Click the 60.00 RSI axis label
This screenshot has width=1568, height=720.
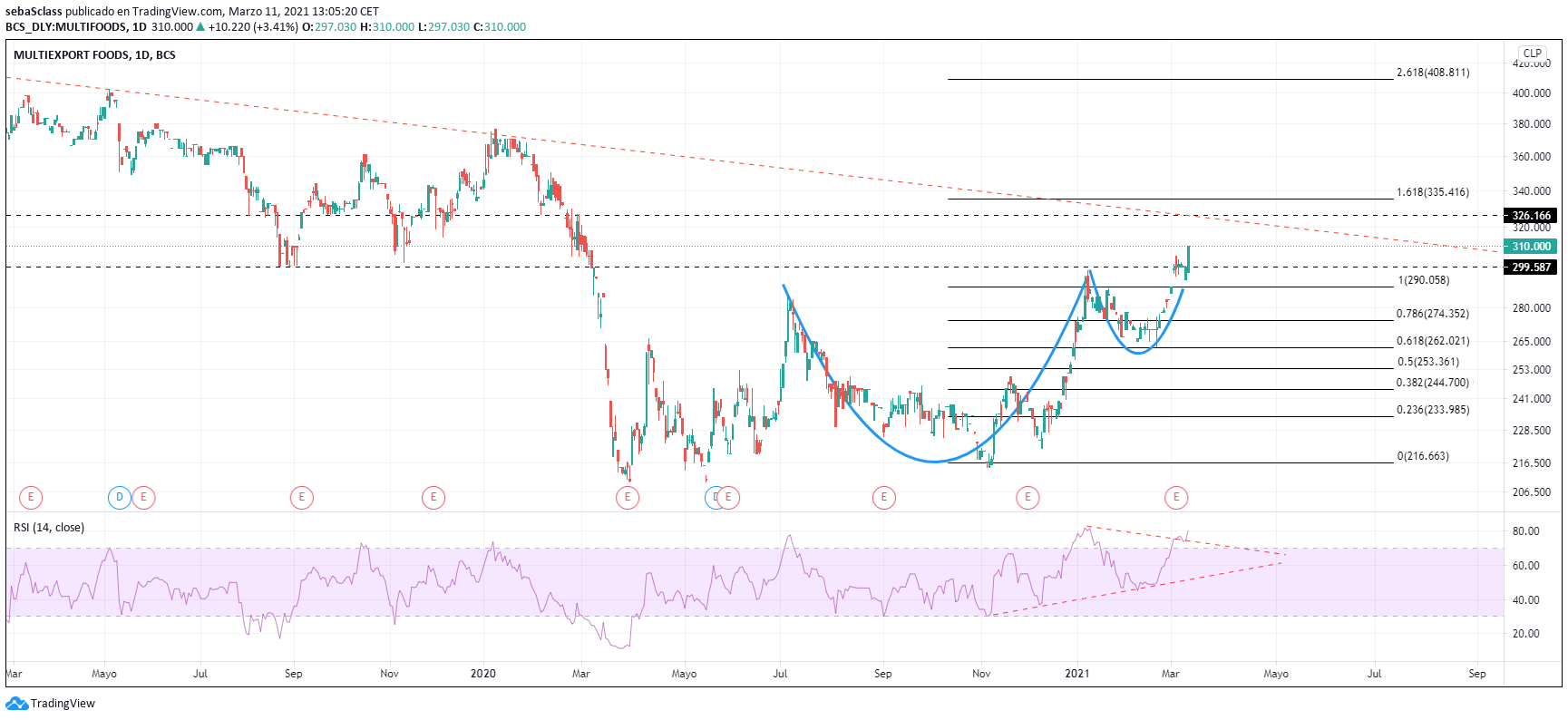(x=1526, y=566)
